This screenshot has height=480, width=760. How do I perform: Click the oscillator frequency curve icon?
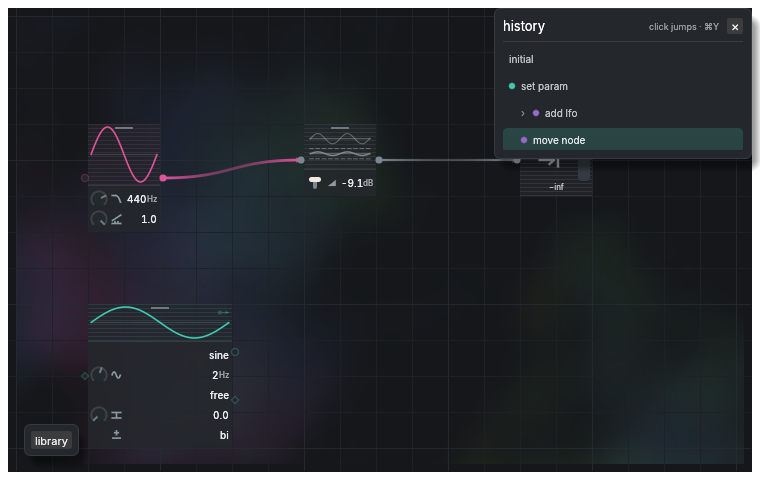(116, 198)
